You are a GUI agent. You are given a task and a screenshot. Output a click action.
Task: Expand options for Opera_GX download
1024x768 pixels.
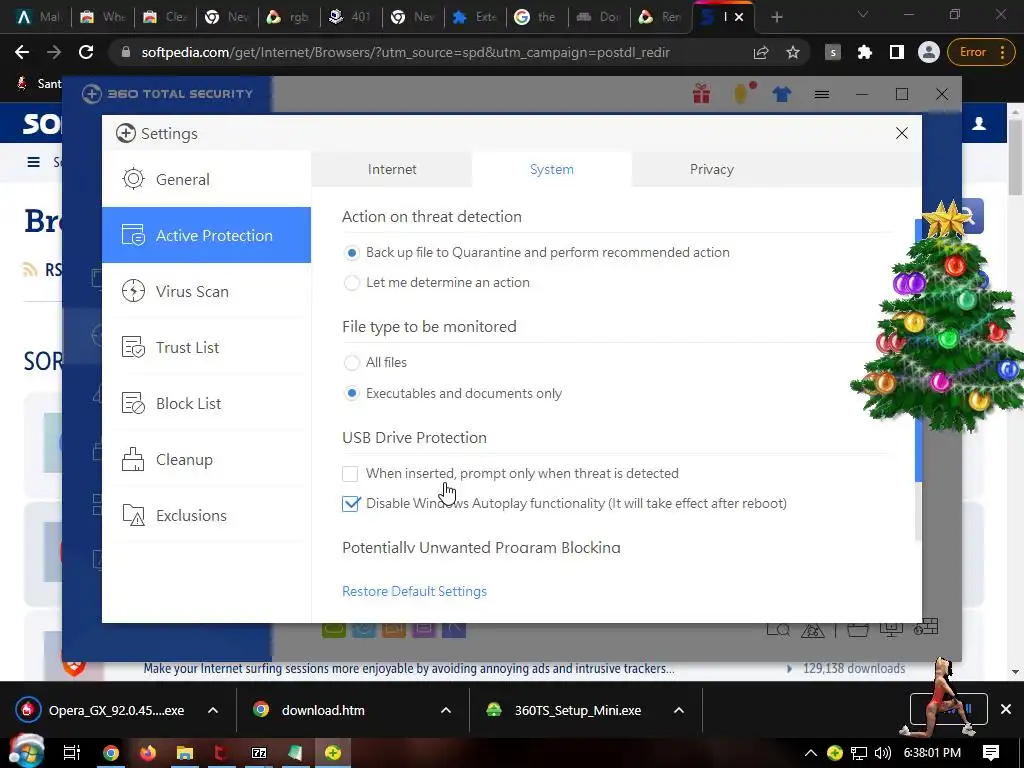coord(213,711)
